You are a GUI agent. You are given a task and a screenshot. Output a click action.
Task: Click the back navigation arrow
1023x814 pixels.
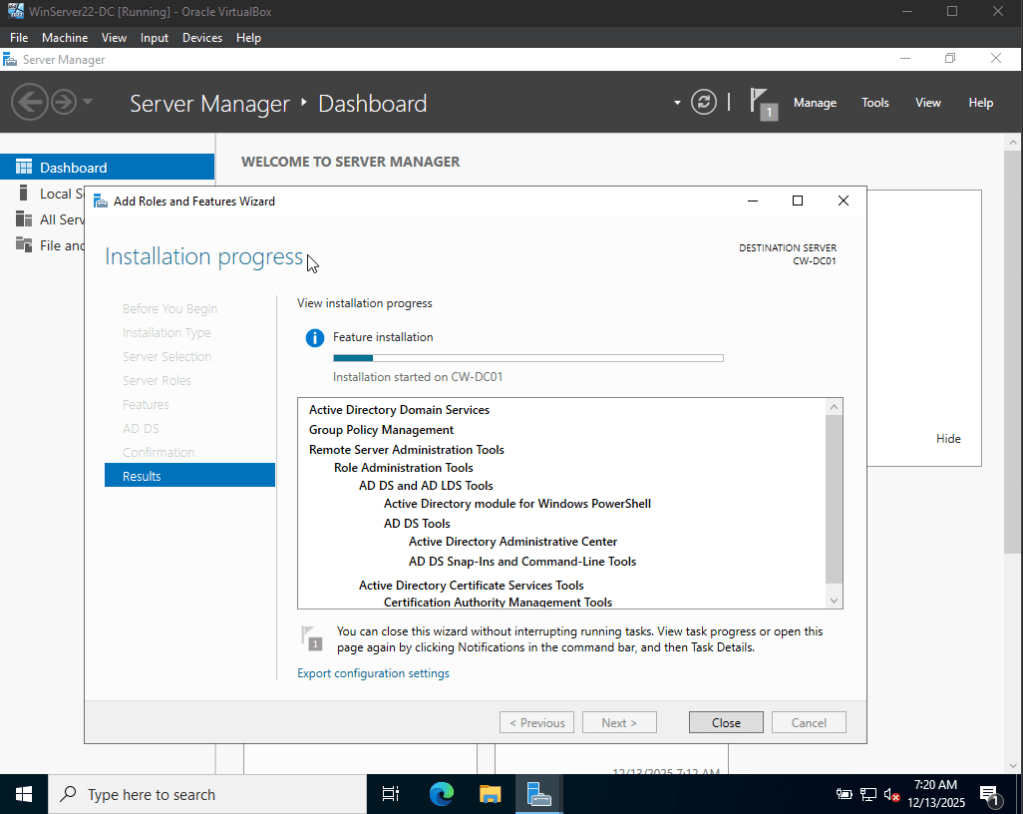click(x=29, y=102)
